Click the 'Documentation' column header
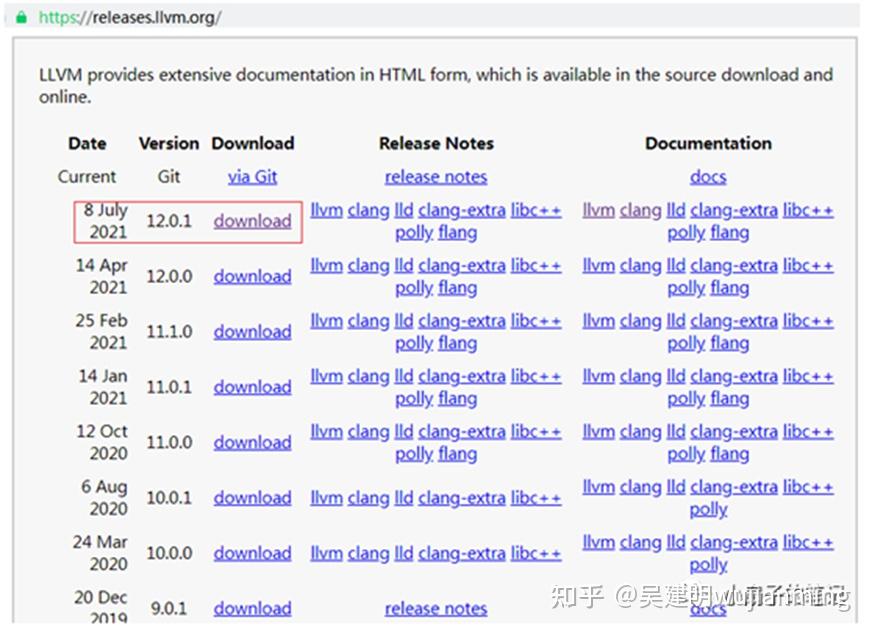The height and width of the screenshot is (634, 872). 708,143
